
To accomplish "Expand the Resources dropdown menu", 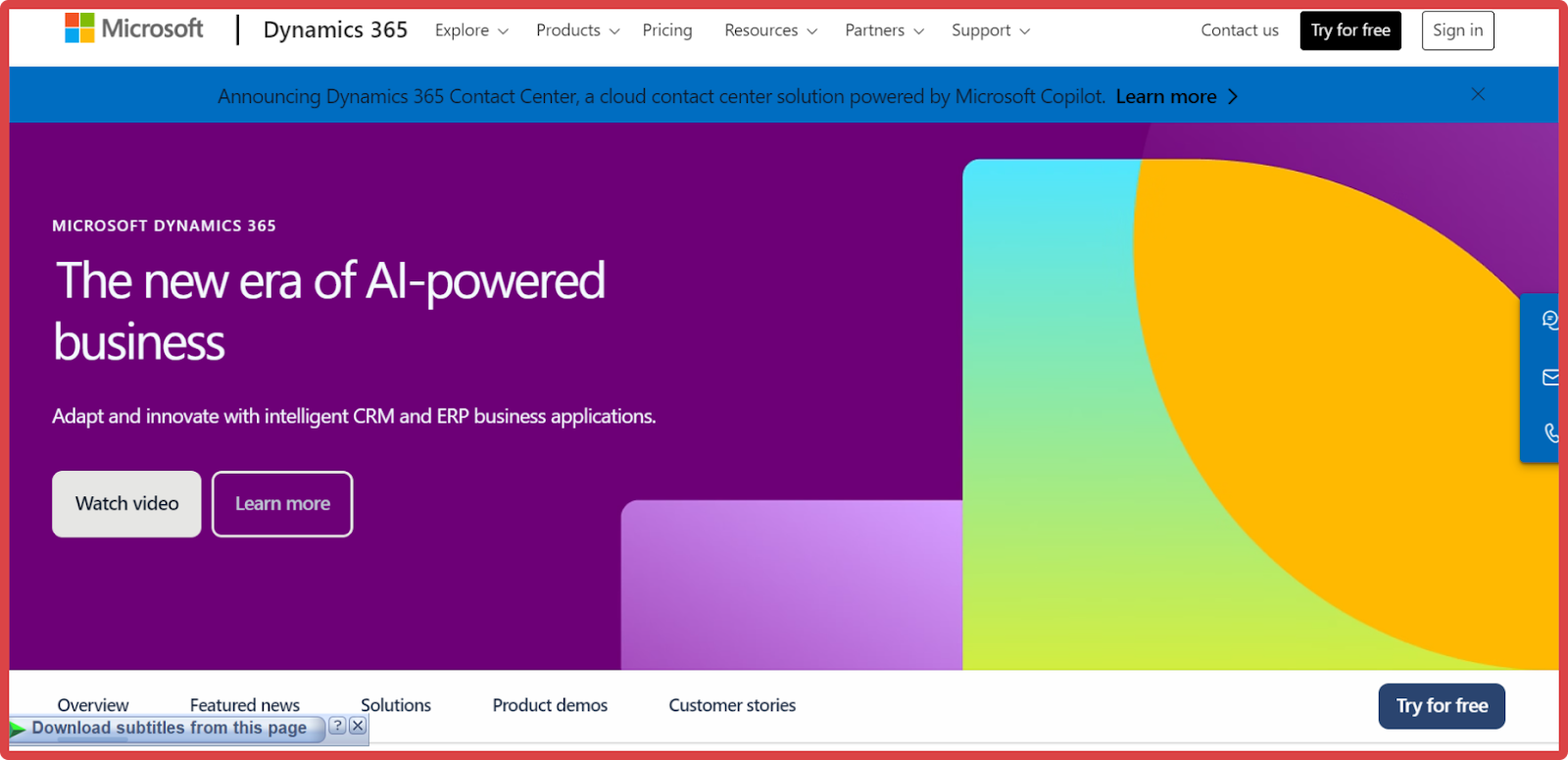I will coord(770,30).
